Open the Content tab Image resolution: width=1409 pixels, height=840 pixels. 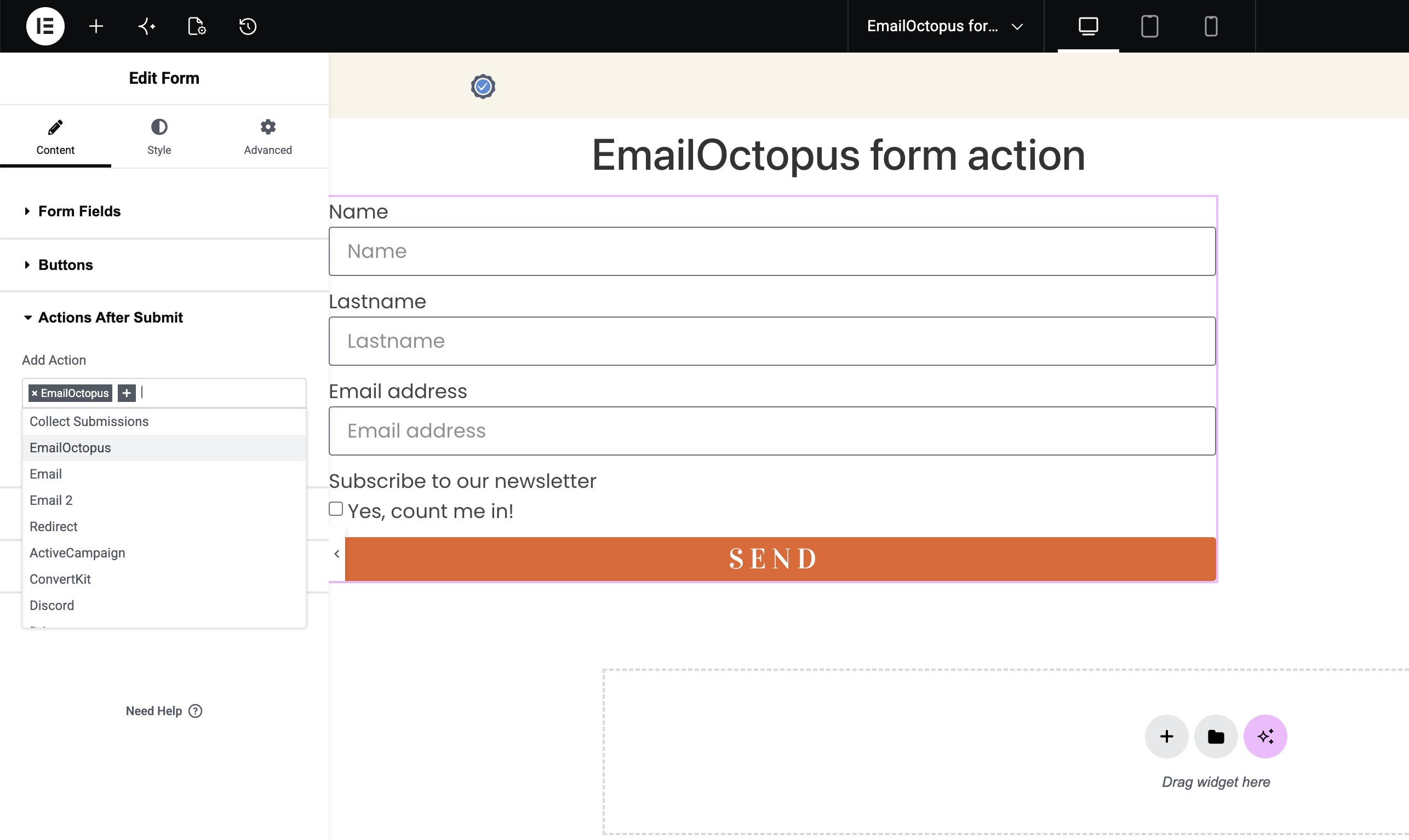[x=55, y=136]
